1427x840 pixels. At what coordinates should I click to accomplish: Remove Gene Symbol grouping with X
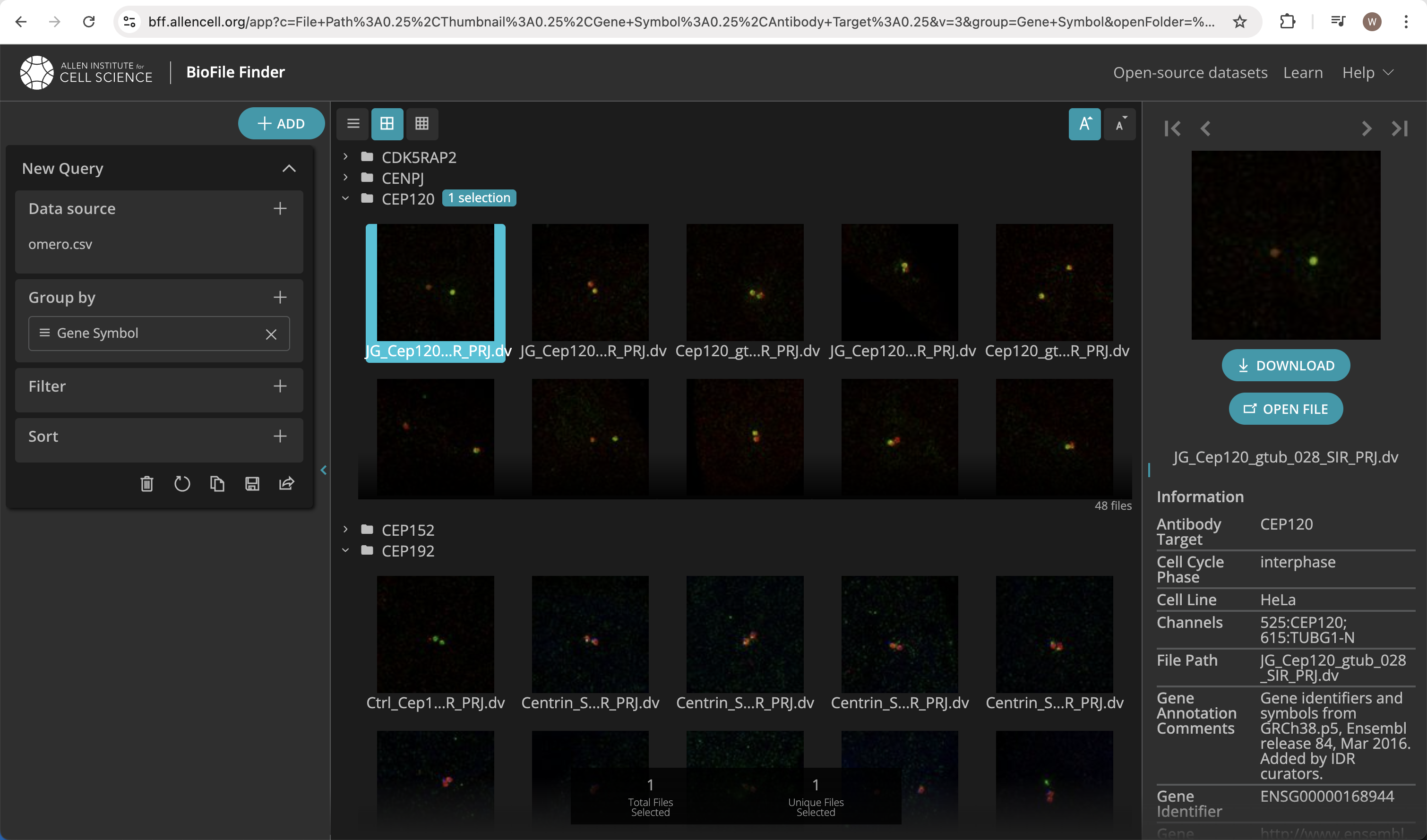pyautogui.click(x=271, y=334)
